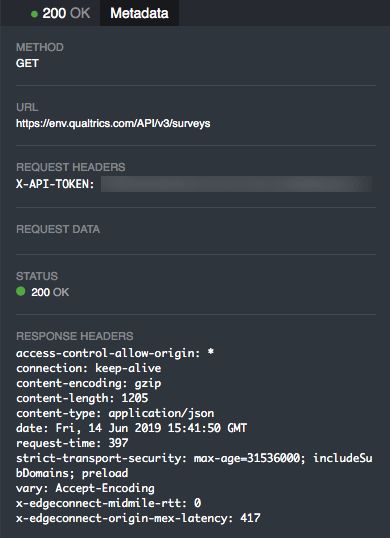
Task: Click the REQUEST HEADERS section label
Action: tap(71, 167)
